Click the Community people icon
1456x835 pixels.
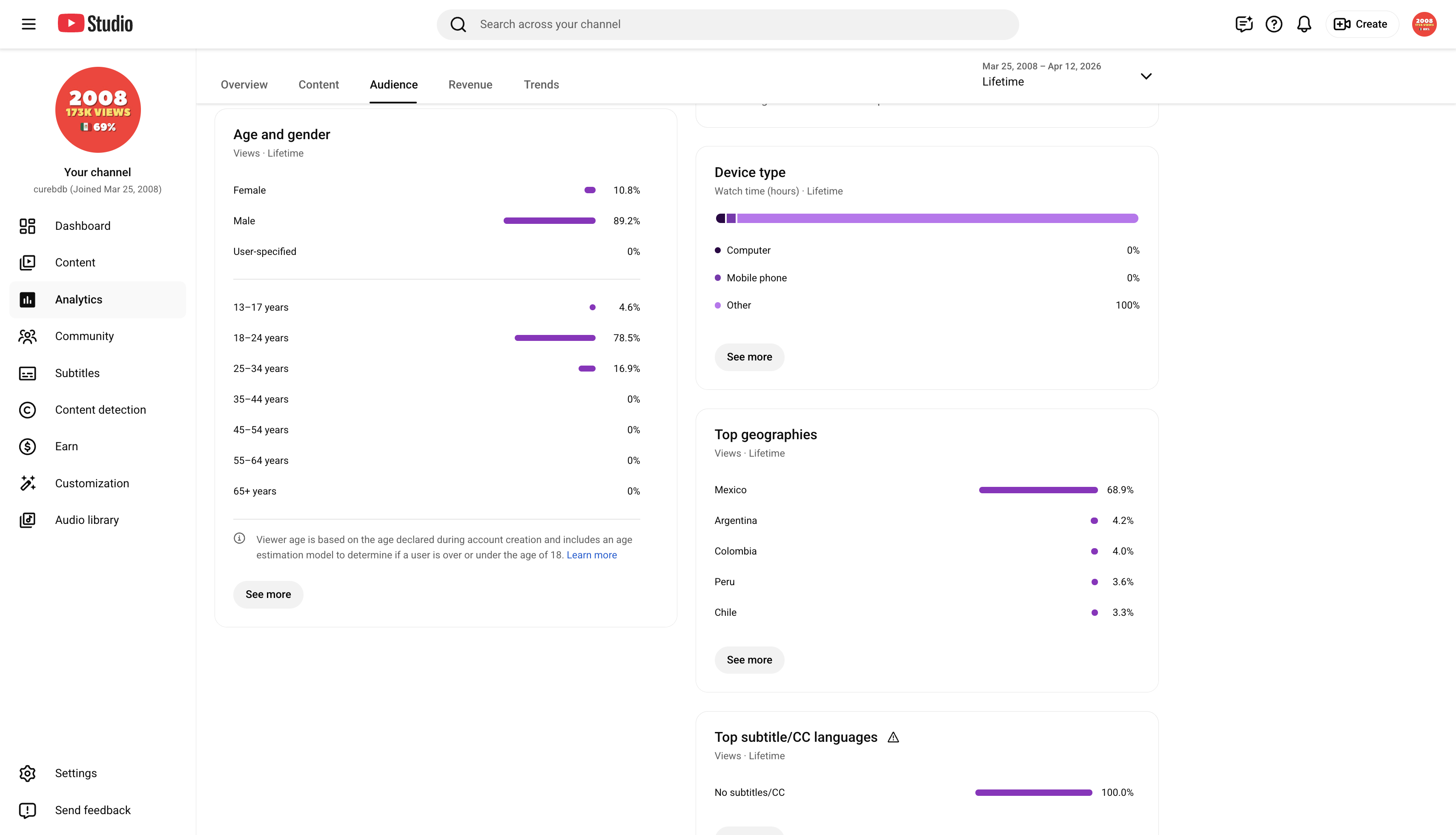tap(28, 336)
